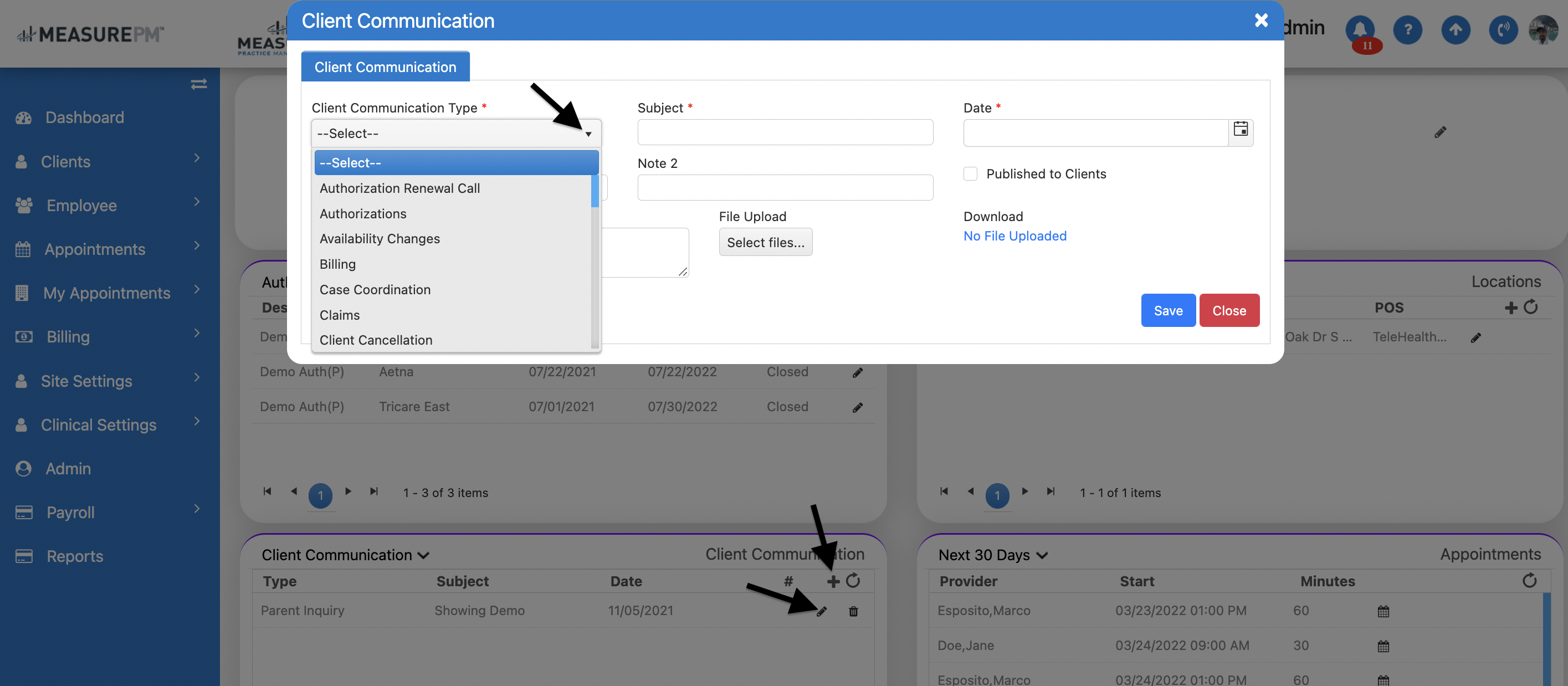The image size is (1568, 686).
Task: Check the Published to Clients checkbox
Action: pos(970,174)
